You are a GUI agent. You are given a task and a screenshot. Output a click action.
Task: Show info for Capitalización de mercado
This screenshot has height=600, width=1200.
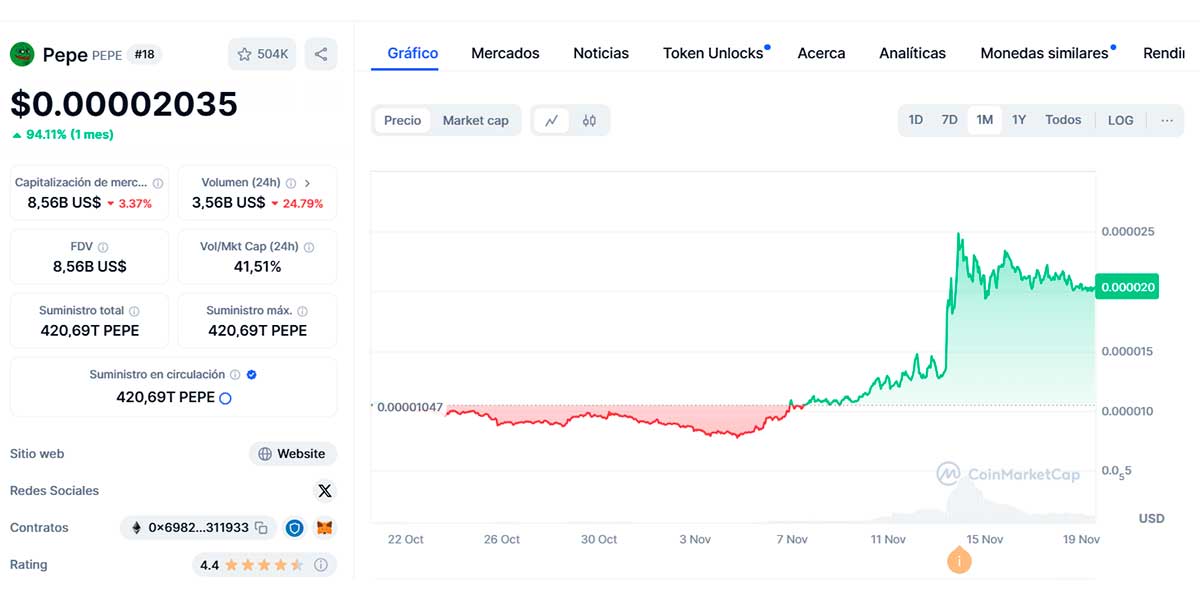pyautogui.click(x=157, y=183)
